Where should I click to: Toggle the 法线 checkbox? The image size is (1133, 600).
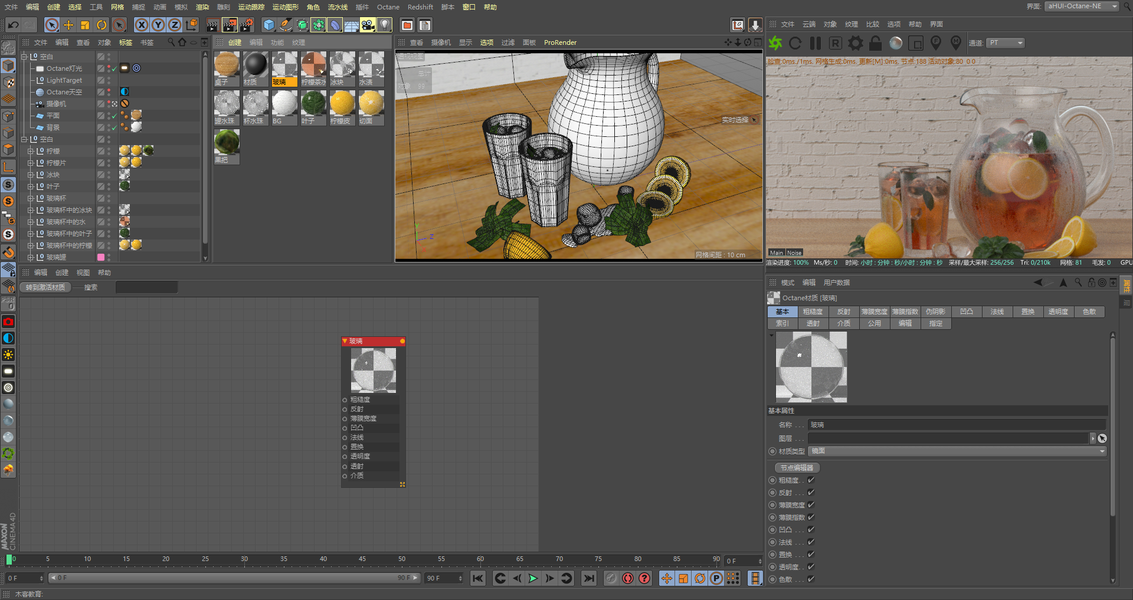pyautogui.click(x=811, y=542)
